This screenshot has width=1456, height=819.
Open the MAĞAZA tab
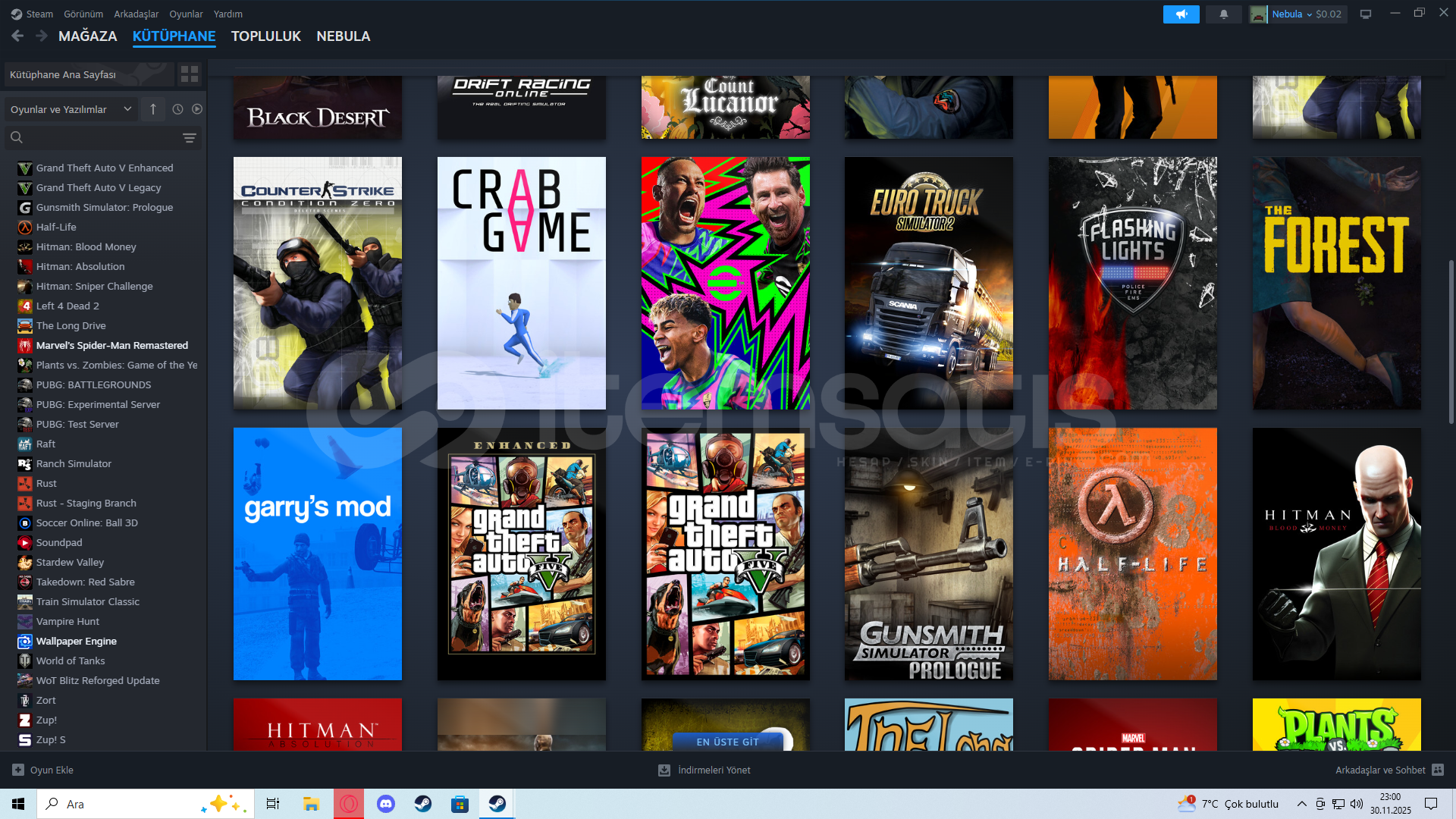[87, 36]
